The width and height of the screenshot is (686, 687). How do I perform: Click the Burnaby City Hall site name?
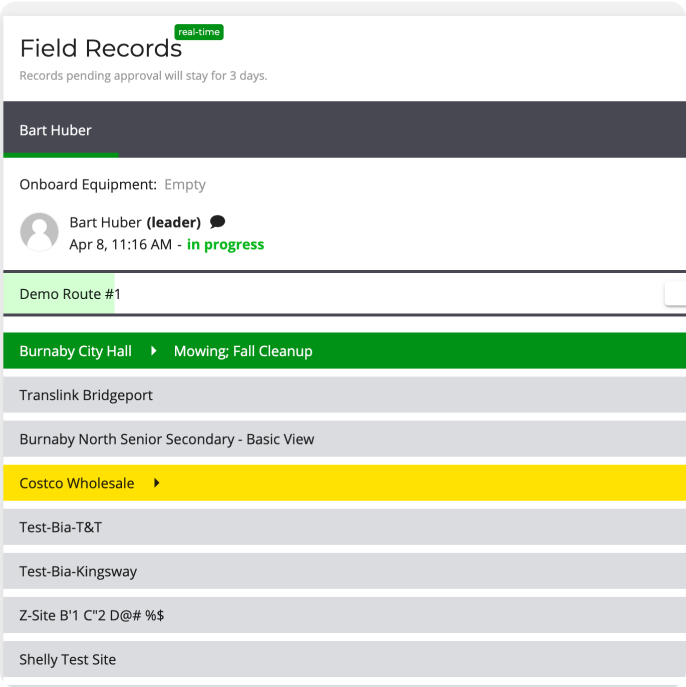[x=75, y=351]
